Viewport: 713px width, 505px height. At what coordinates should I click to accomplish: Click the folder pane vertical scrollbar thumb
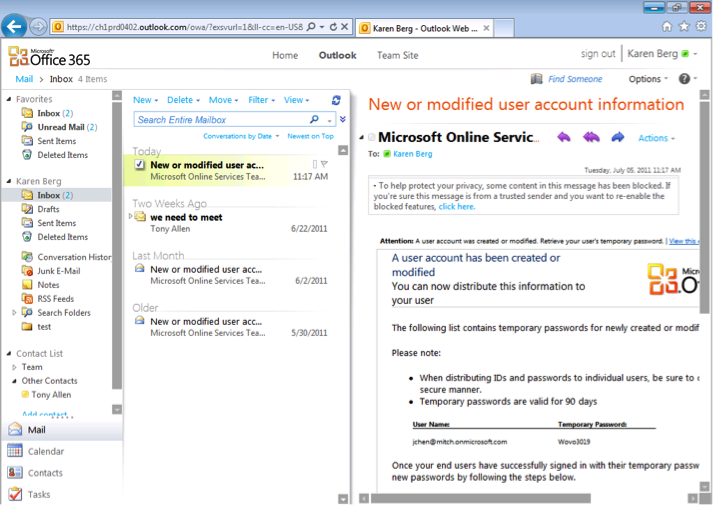tap(117, 245)
